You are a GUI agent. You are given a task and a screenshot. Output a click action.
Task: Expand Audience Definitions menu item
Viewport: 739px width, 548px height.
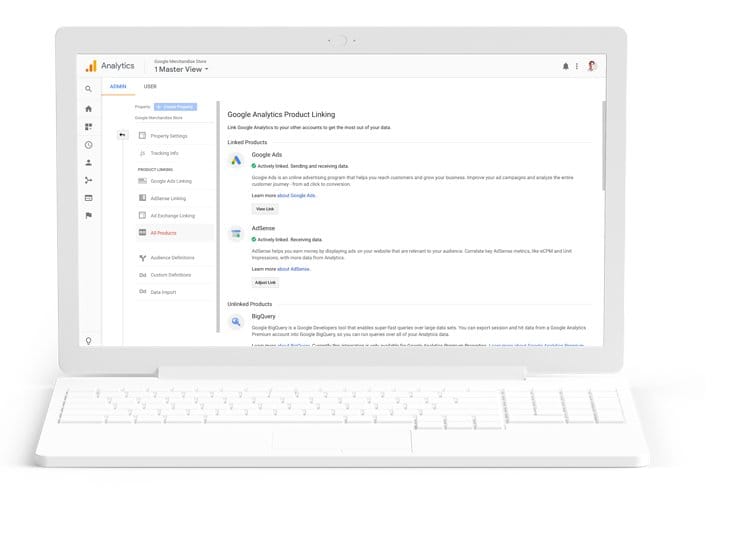(x=175, y=258)
